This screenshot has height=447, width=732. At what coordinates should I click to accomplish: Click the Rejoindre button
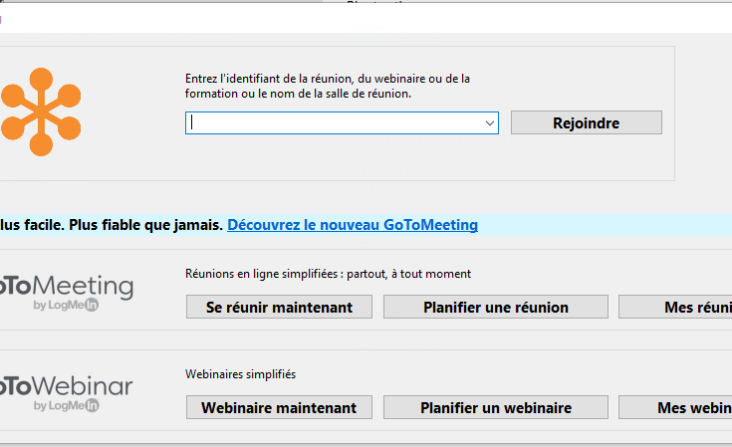[x=586, y=123]
